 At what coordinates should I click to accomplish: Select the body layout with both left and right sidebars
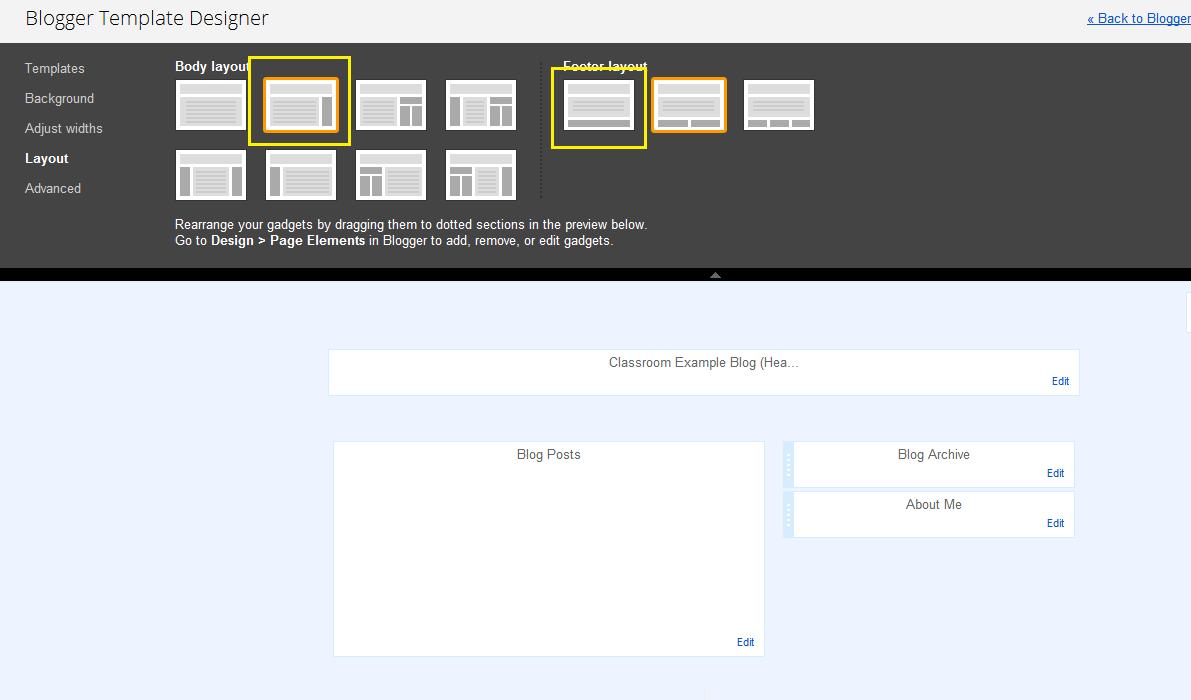pyautogui.click(x=211, y=174)
